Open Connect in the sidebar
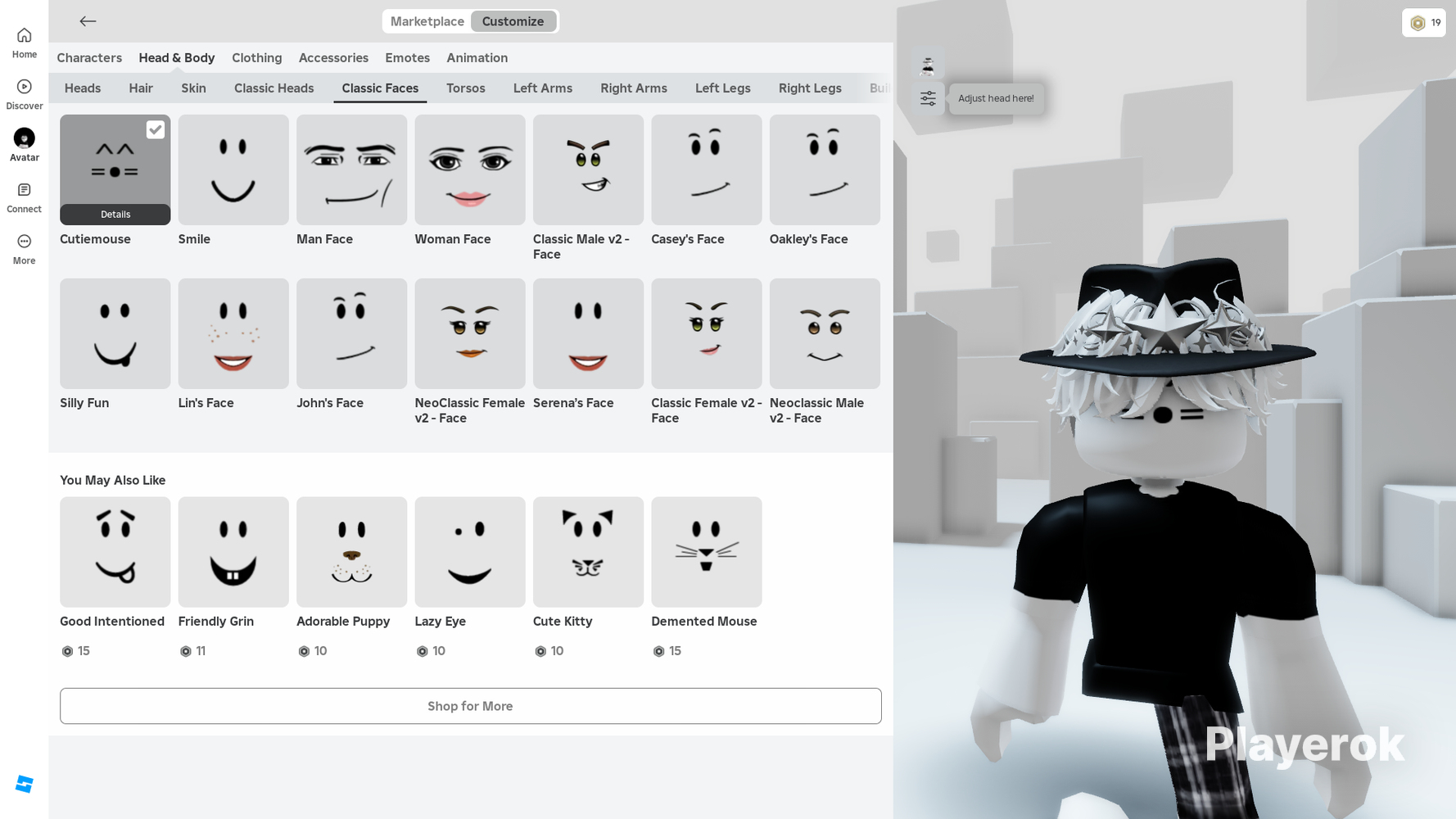 25,197
